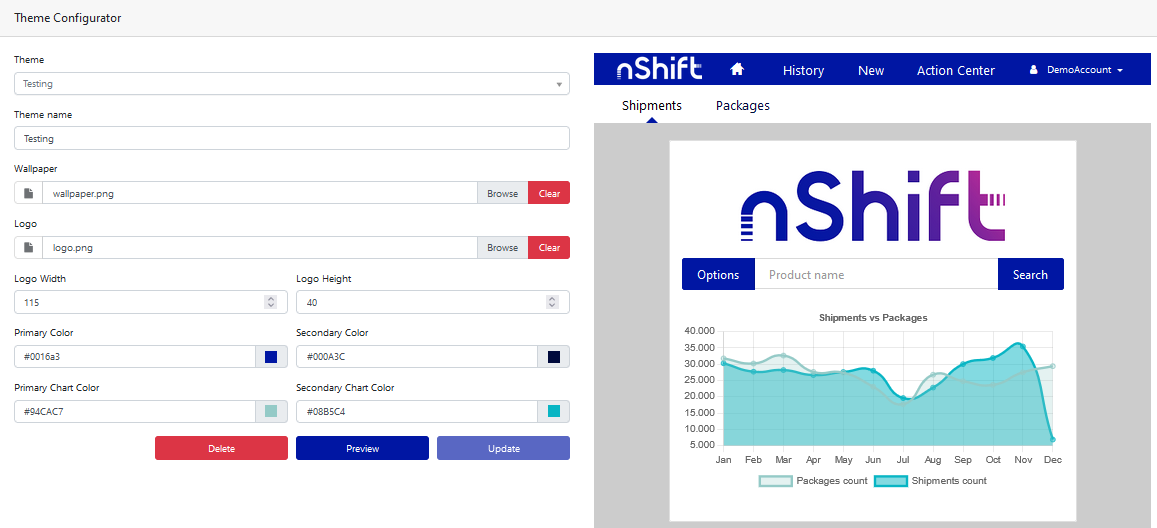The width and height of the screenshot is (1157, 528).
Task: Switch to the Packages tab
Action: [742, 105]
